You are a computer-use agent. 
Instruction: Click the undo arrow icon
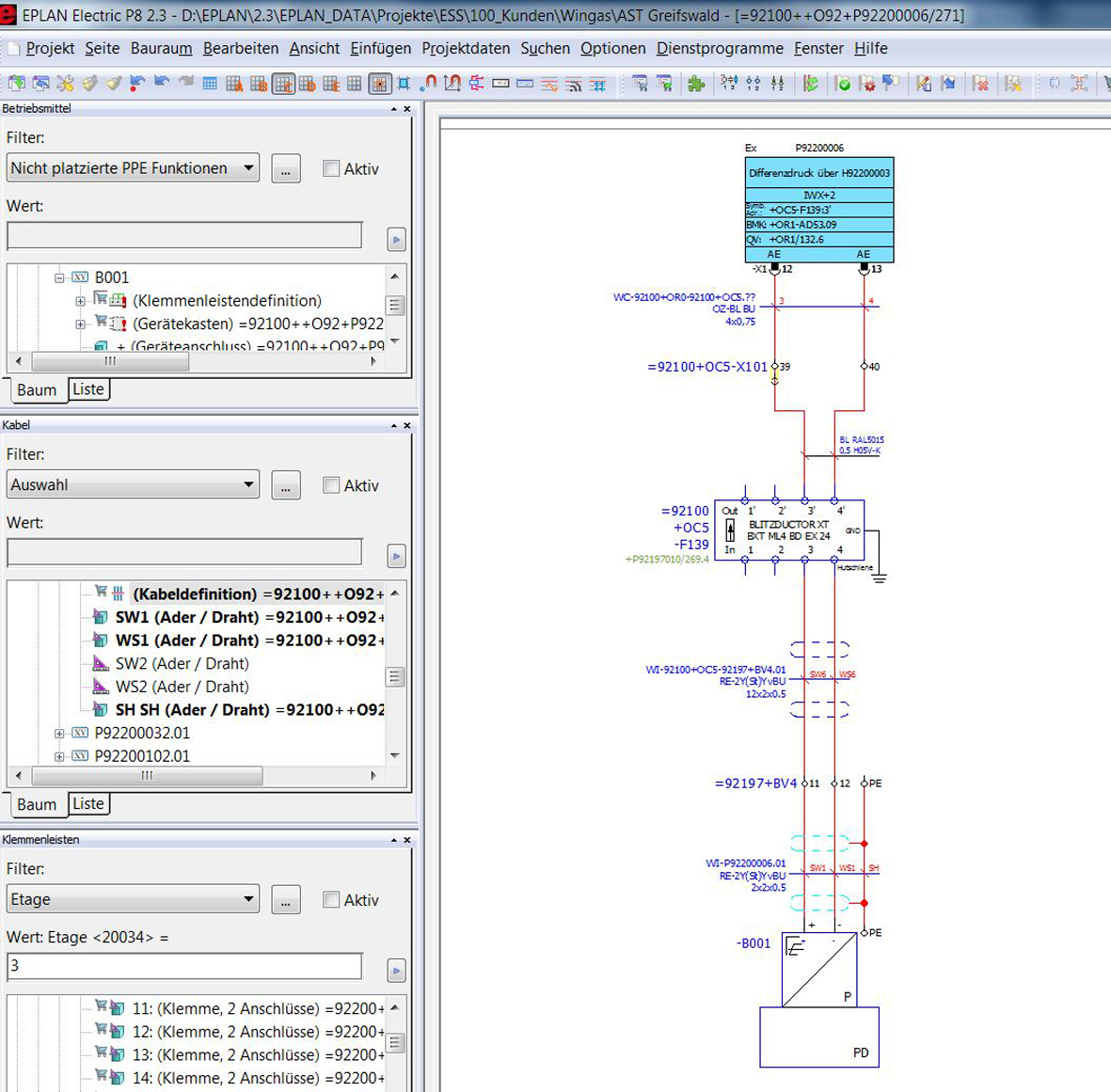[x=162, y=84]
